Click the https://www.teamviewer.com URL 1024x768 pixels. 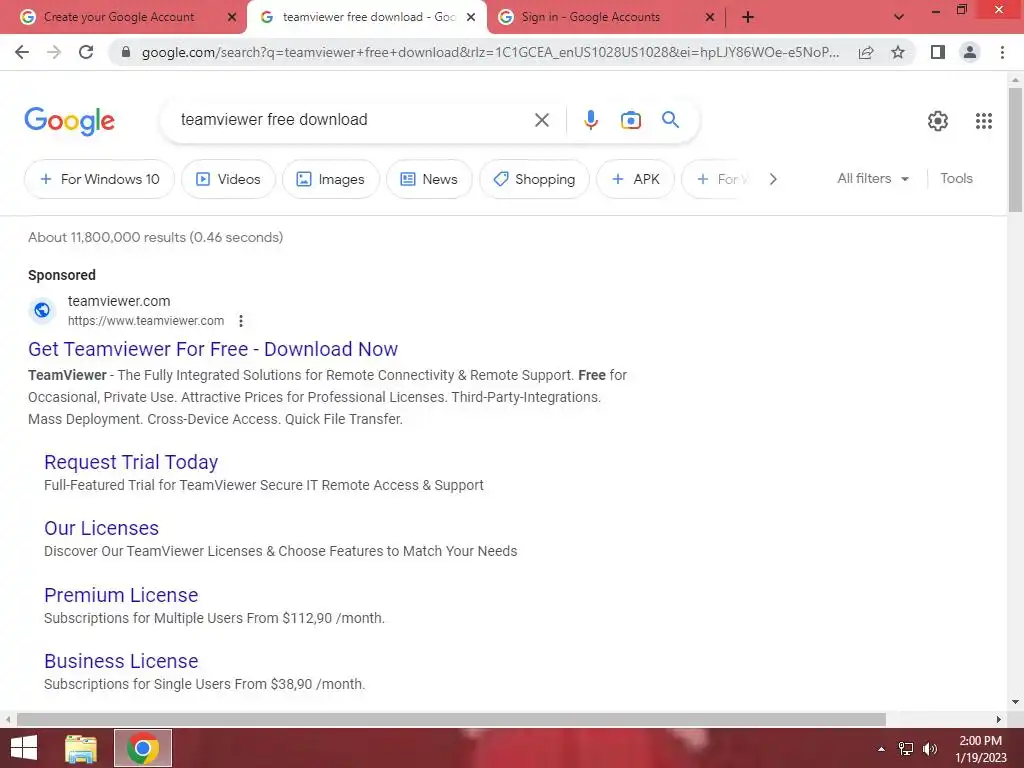pyautogui.click(x=146, y=321)
